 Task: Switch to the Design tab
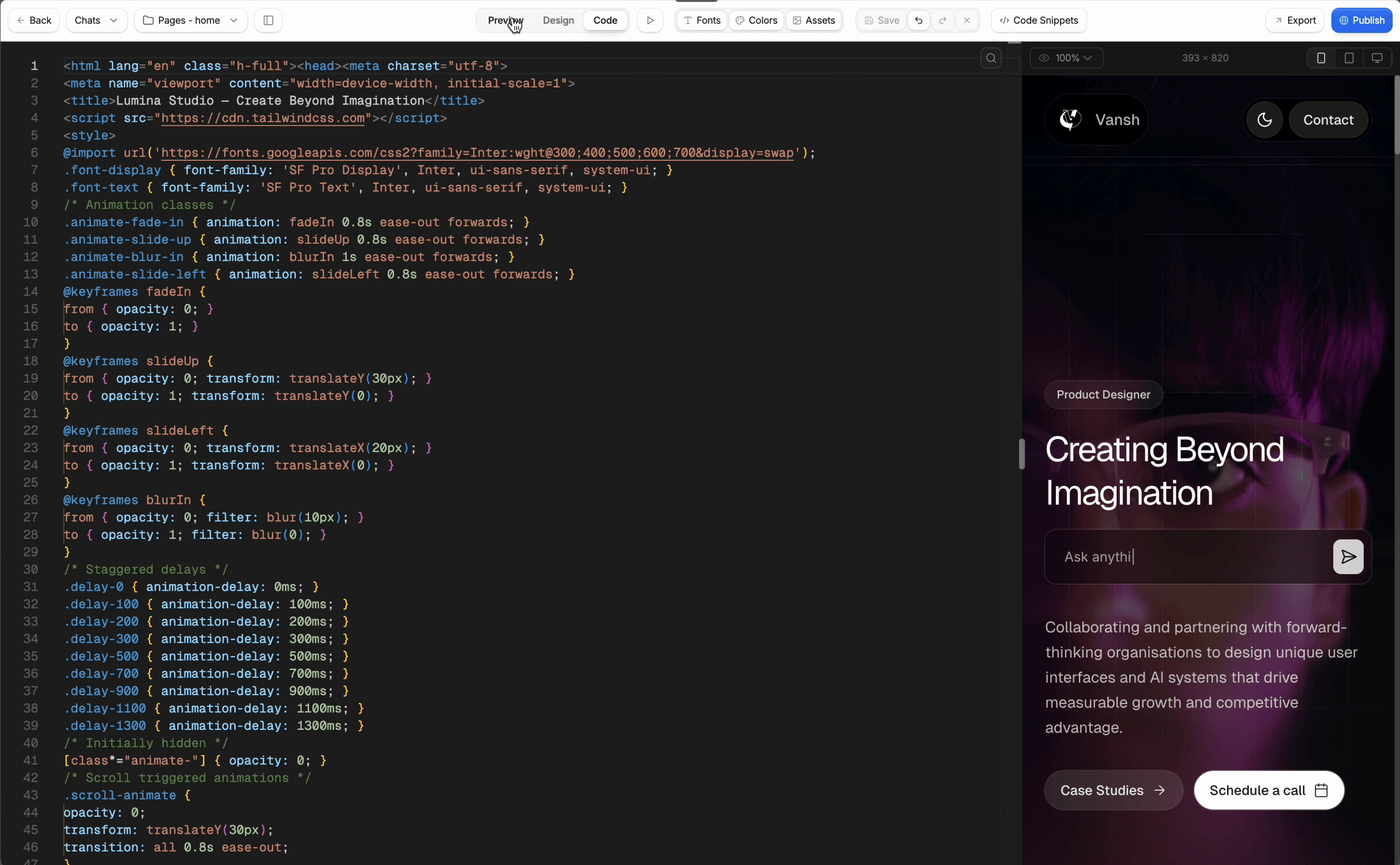[x=558, y=21]
